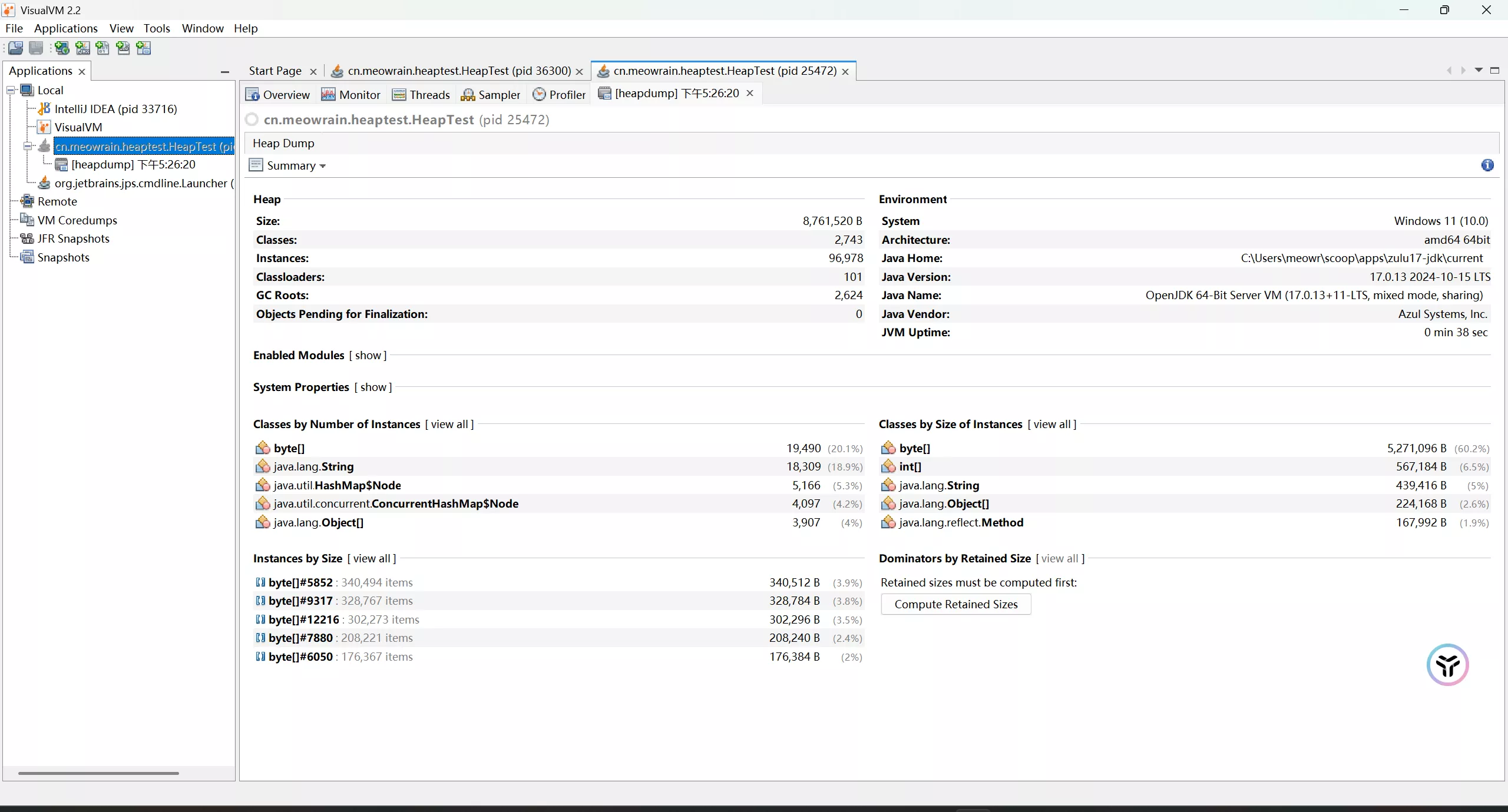Open the Summary view dropdown
Viewport: 1508px width, 812px height.
(x=296, y=166)
